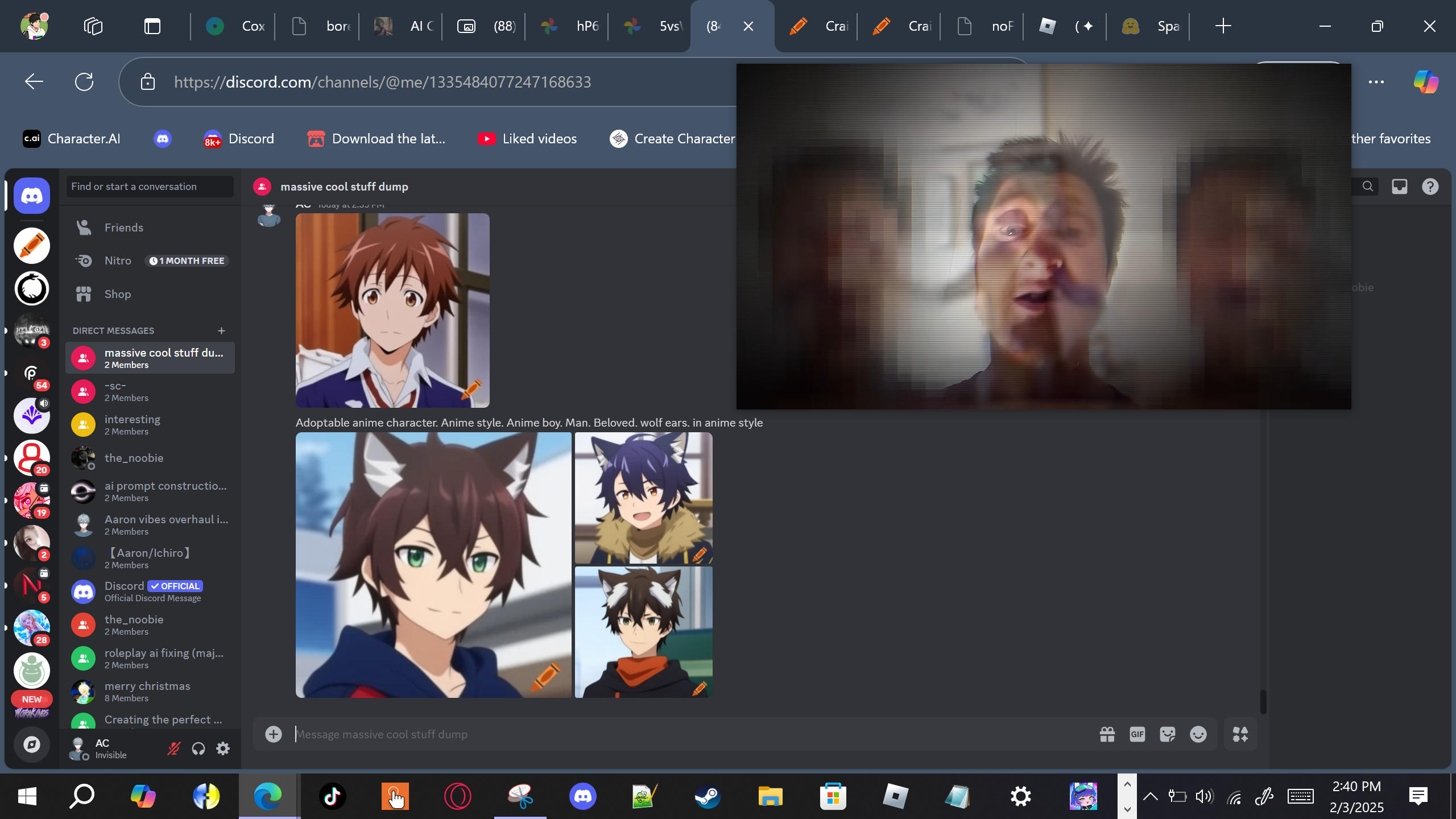Viewport: 1456px width, 819px height.
Task: Open the Copilot sidebar icon
Action: tap(1426, 82)
